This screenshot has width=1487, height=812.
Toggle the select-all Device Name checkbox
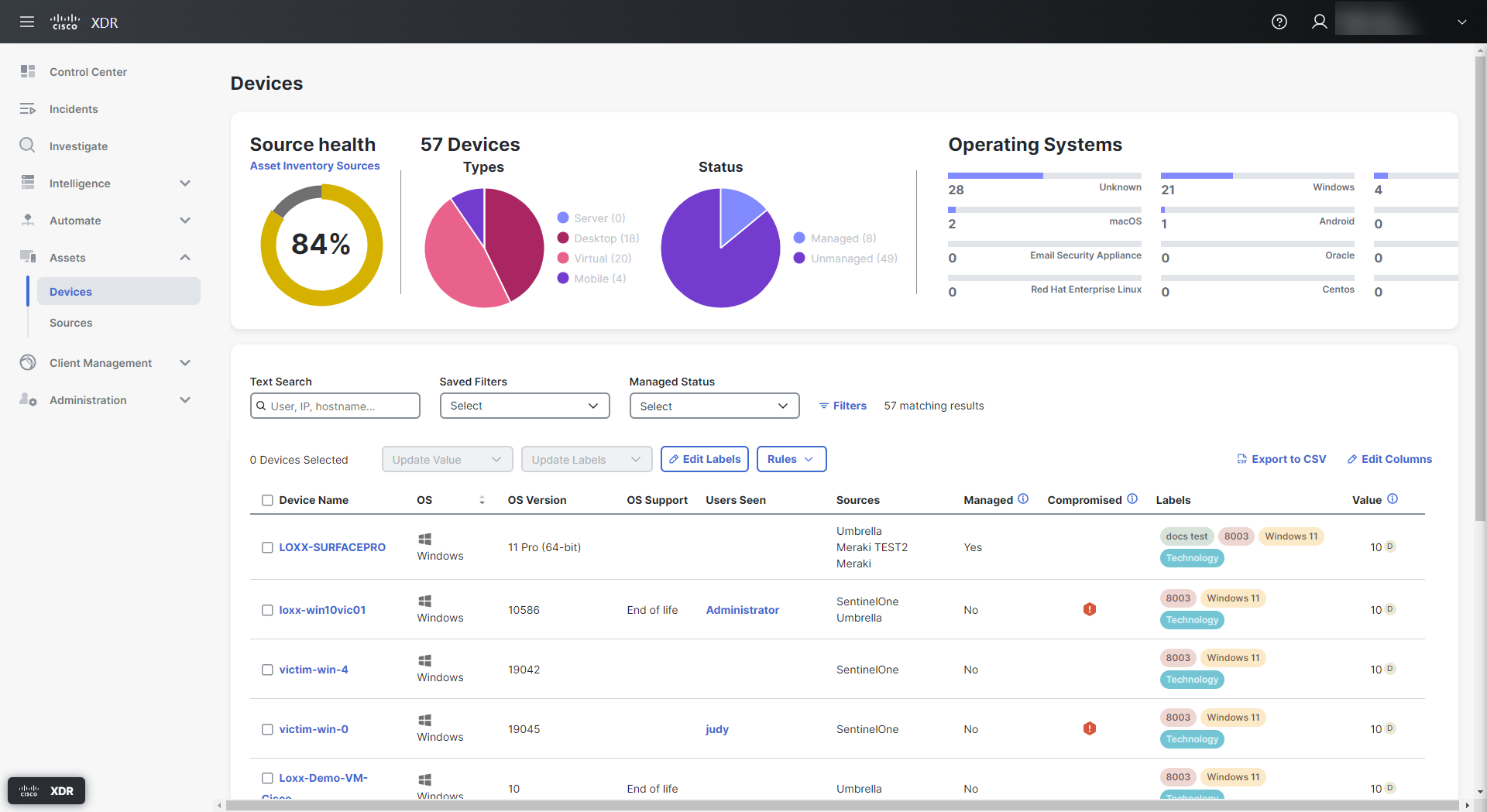(267, 500)
